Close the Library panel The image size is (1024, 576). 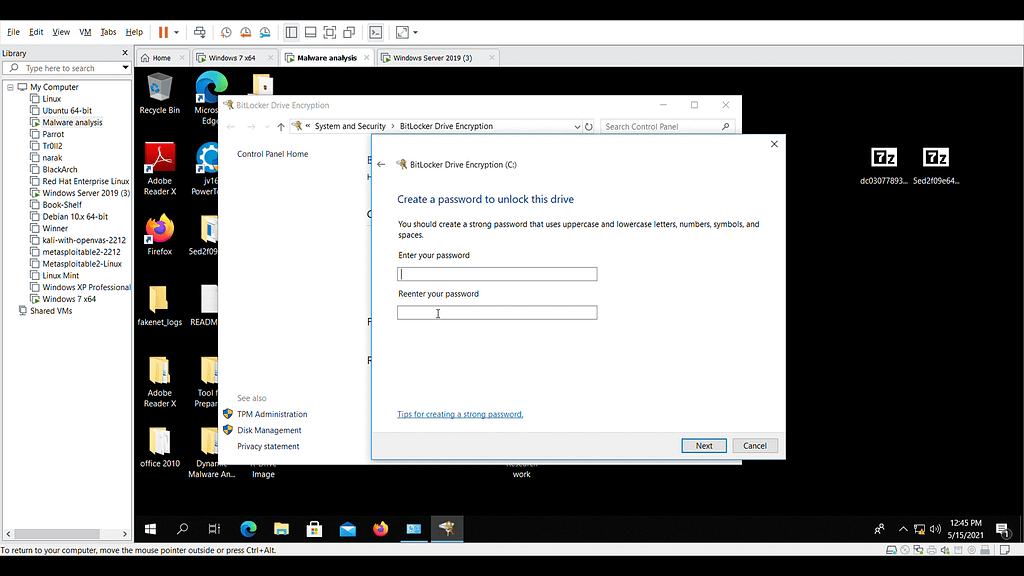pos(125,53)
